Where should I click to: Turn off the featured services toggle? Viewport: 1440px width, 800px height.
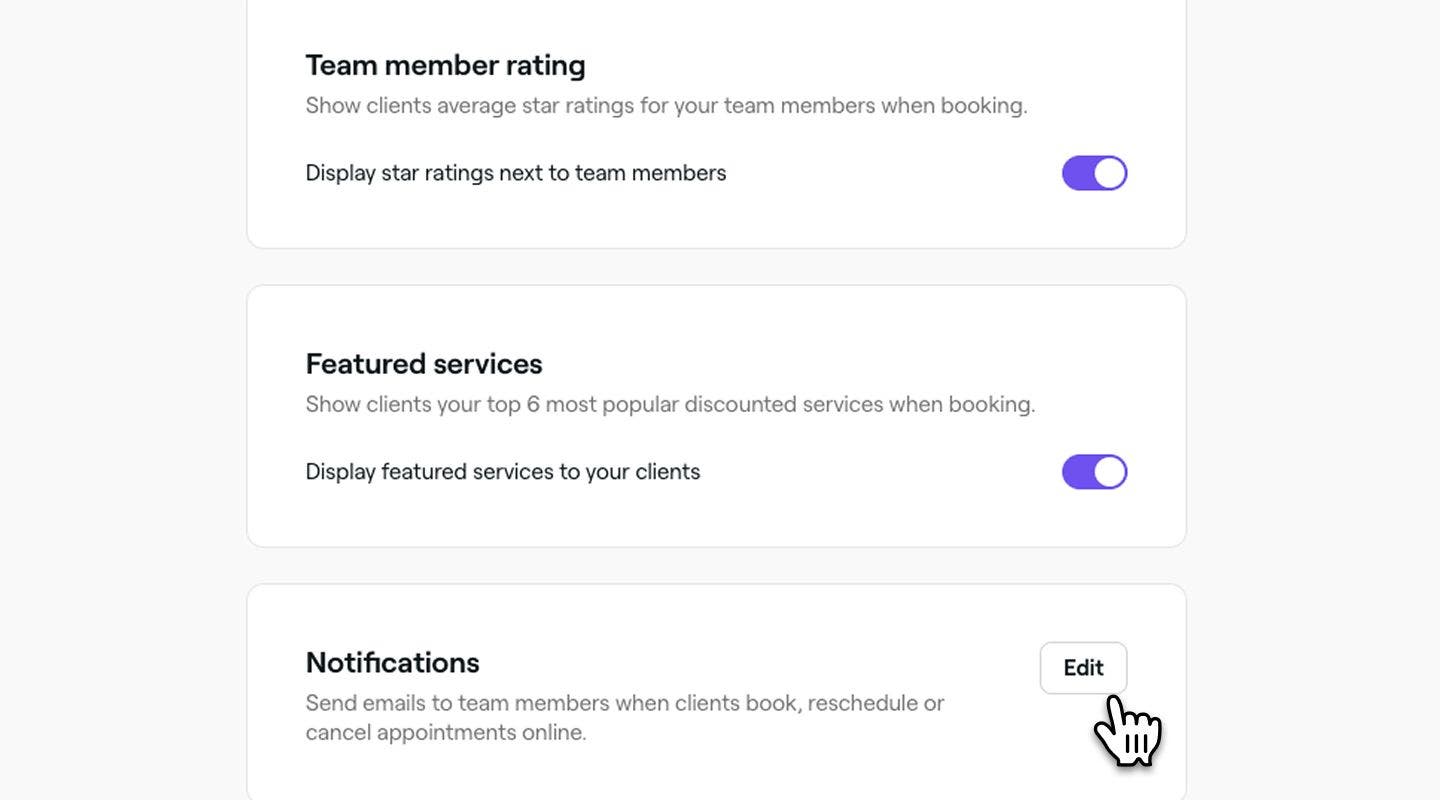click(x=1094, y=472)
